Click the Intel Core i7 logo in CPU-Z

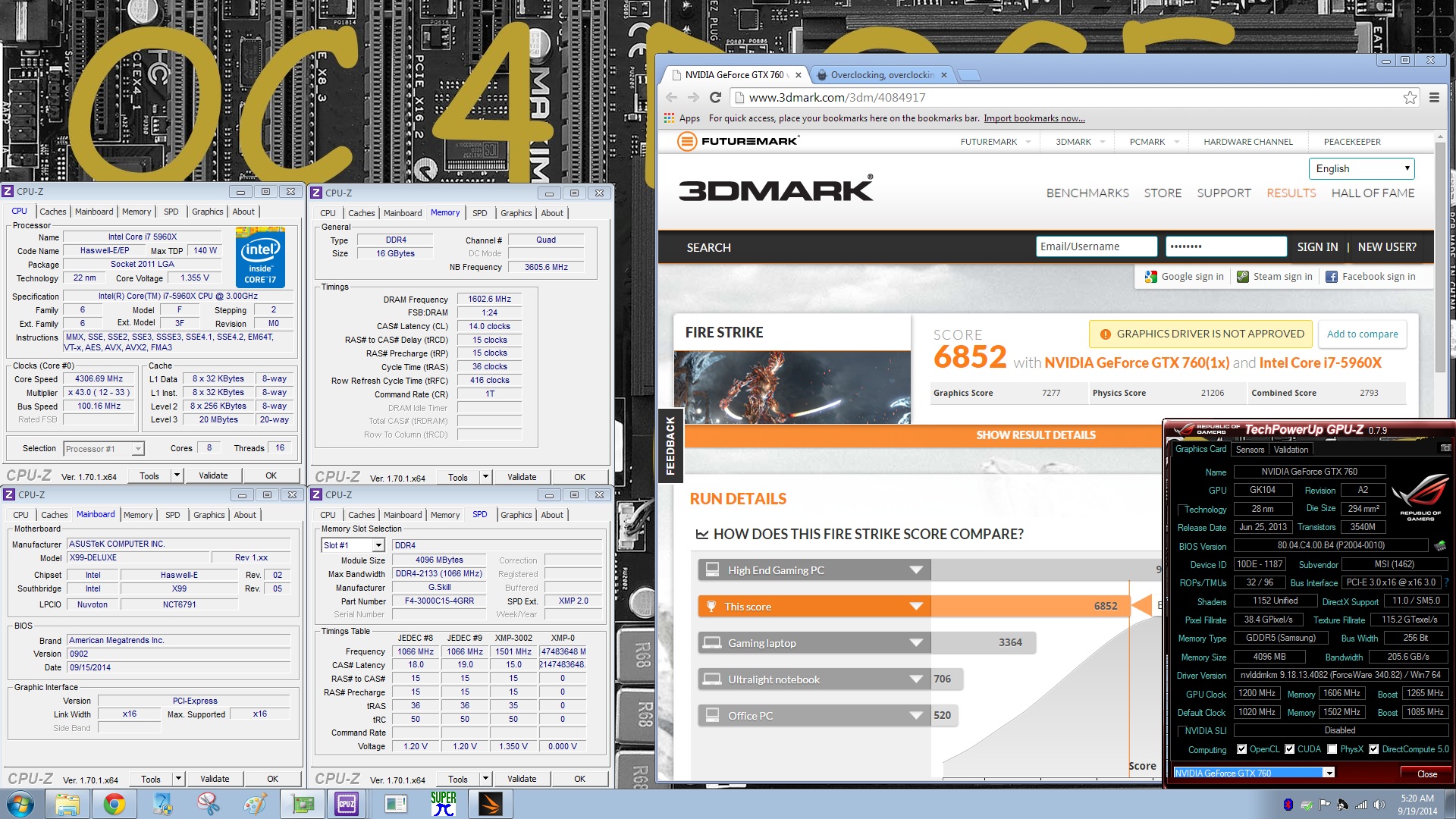pyautogui.click(x=260, y=257)
